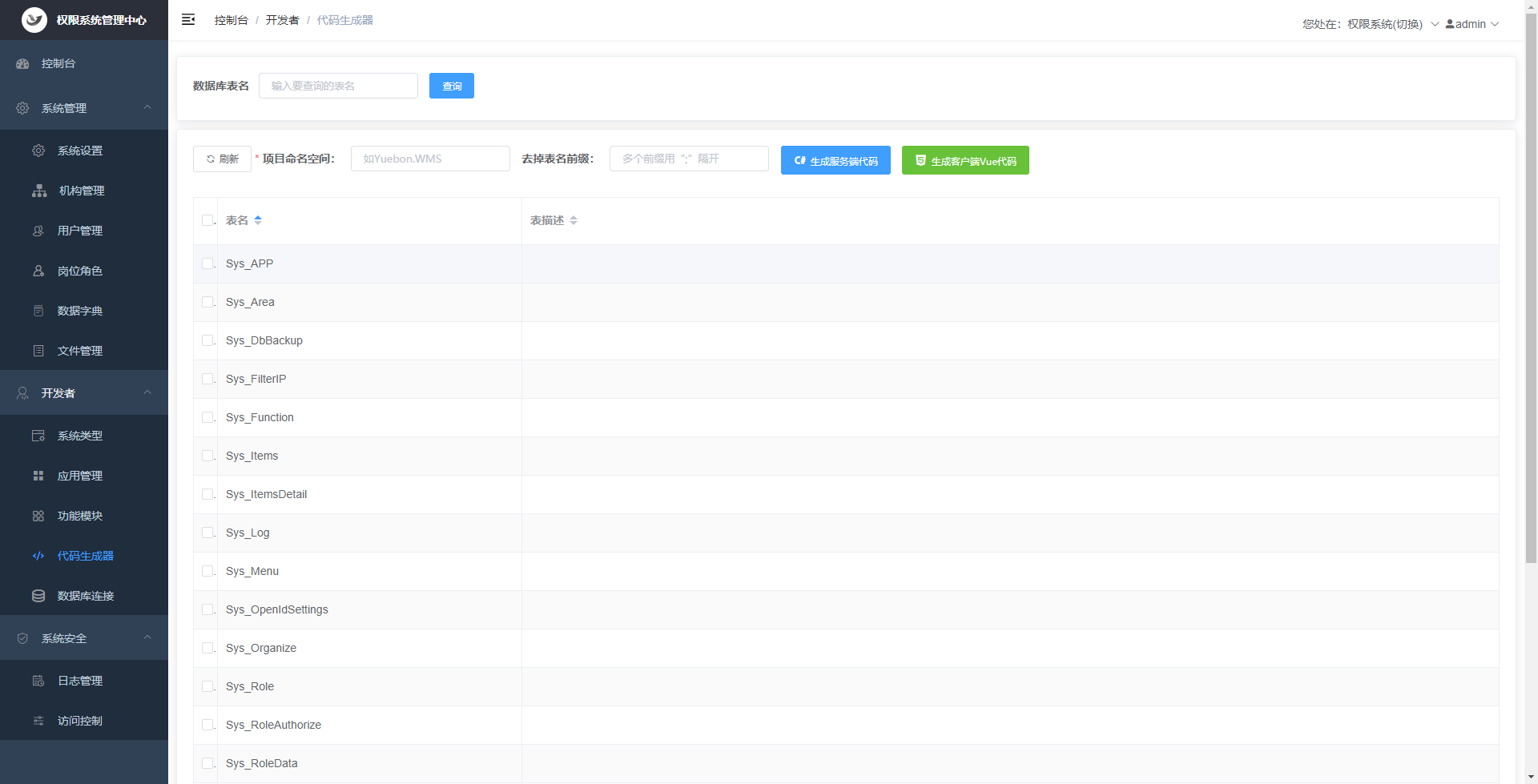Click the developer icon beside 开发者
This screenshot has height=784, width=1538.
(x=22, y=393)
